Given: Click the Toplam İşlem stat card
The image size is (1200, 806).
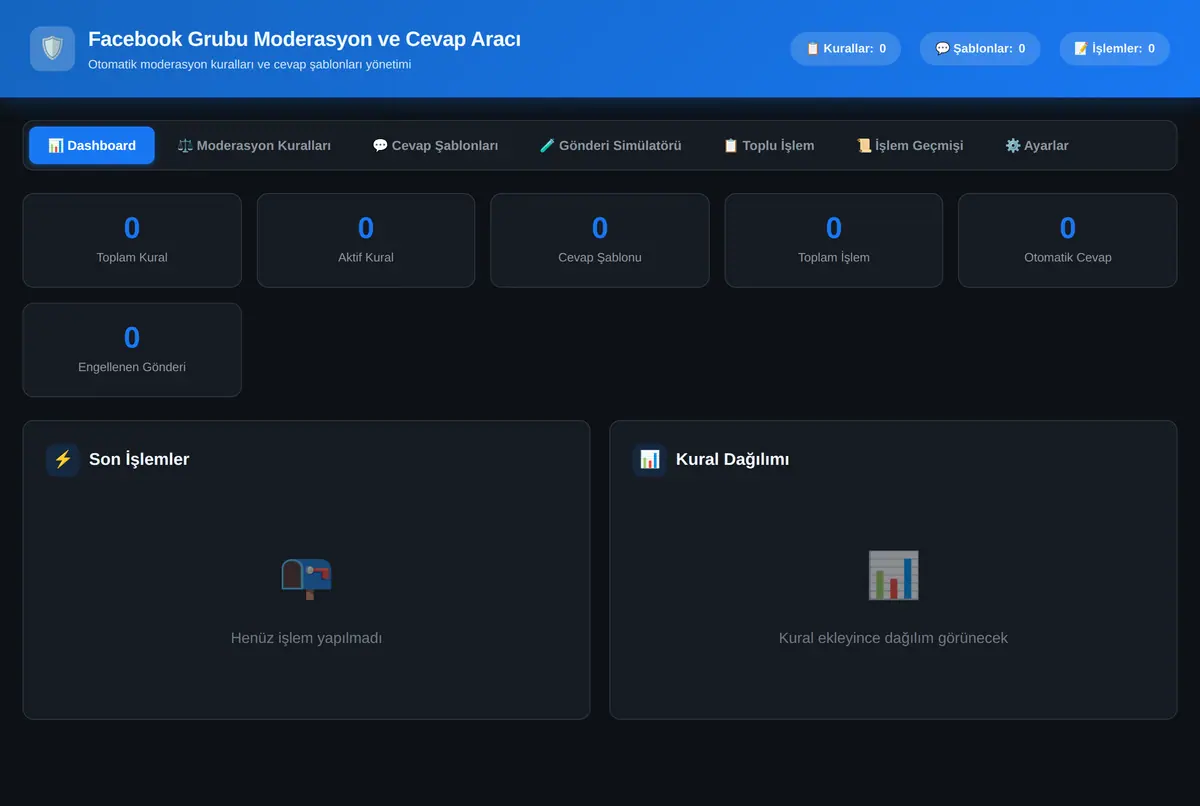Looking at the screenshot, I should pyautogui.click(x=834, y=240).
